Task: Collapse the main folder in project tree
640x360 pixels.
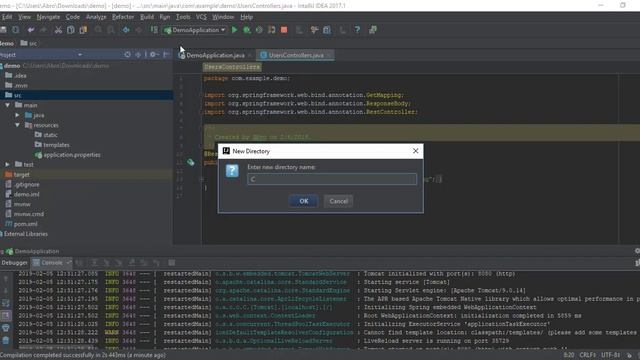Action: click(x=7, y=105)
